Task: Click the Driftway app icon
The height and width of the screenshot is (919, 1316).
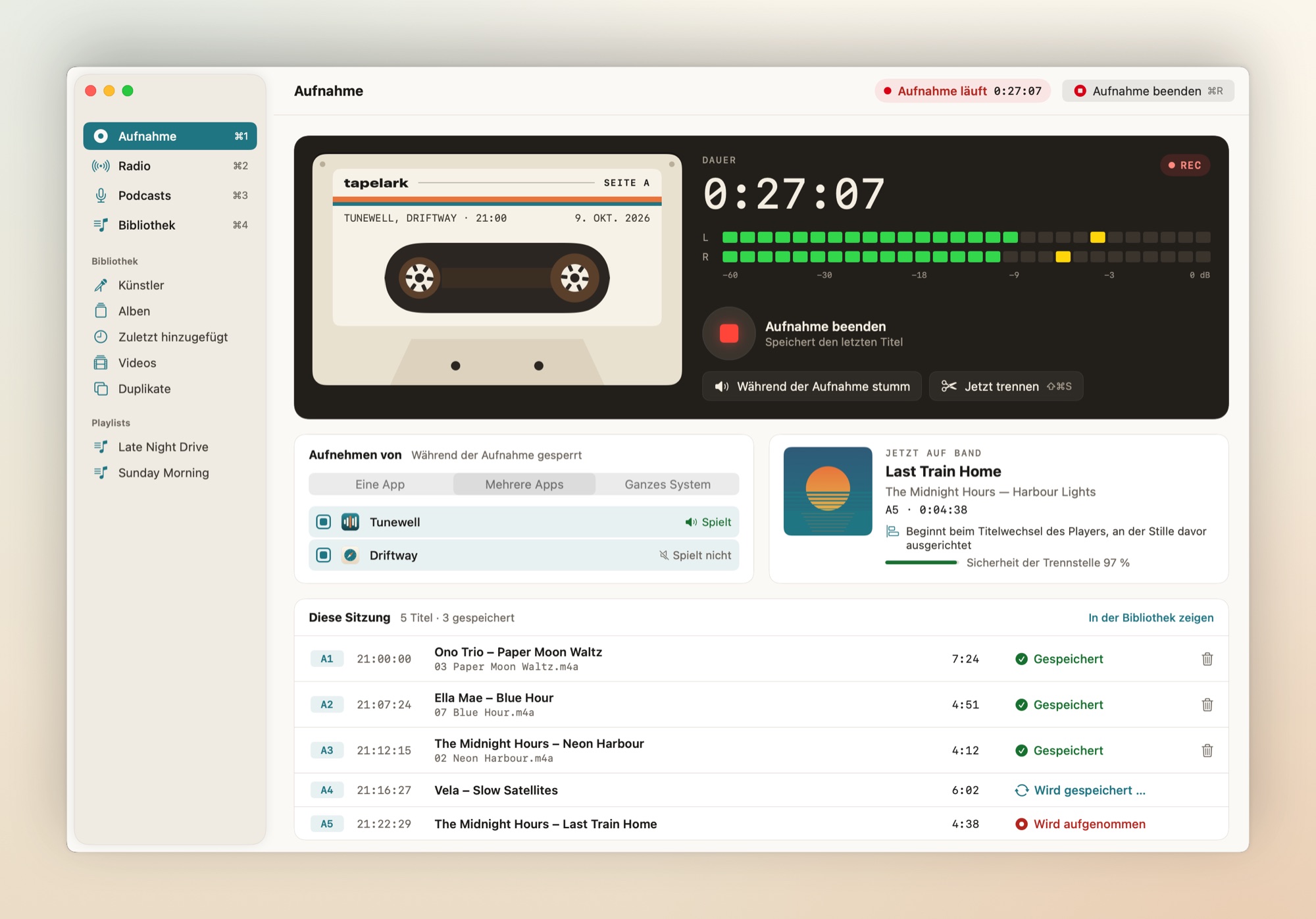Action: [x=350, y=555]
